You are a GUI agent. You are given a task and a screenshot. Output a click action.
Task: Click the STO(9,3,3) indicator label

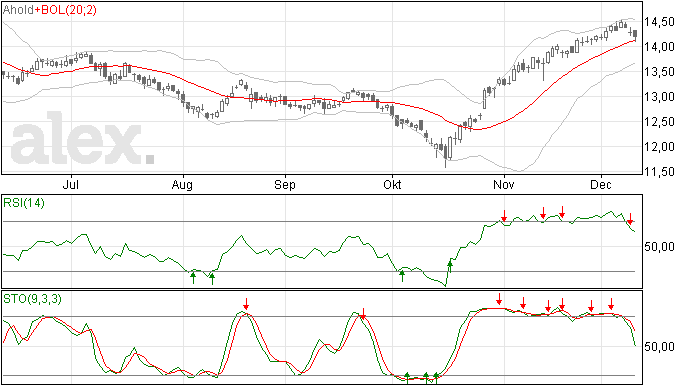[x=33, y=299]
